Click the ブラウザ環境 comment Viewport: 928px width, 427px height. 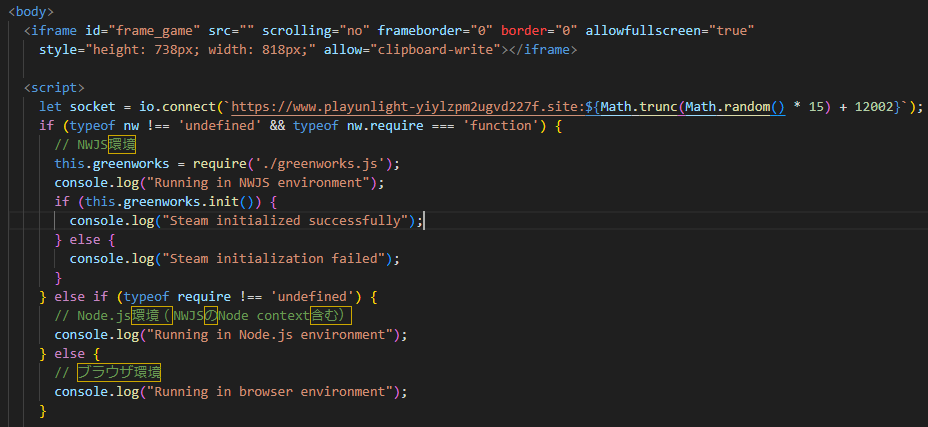click(108, 373)
